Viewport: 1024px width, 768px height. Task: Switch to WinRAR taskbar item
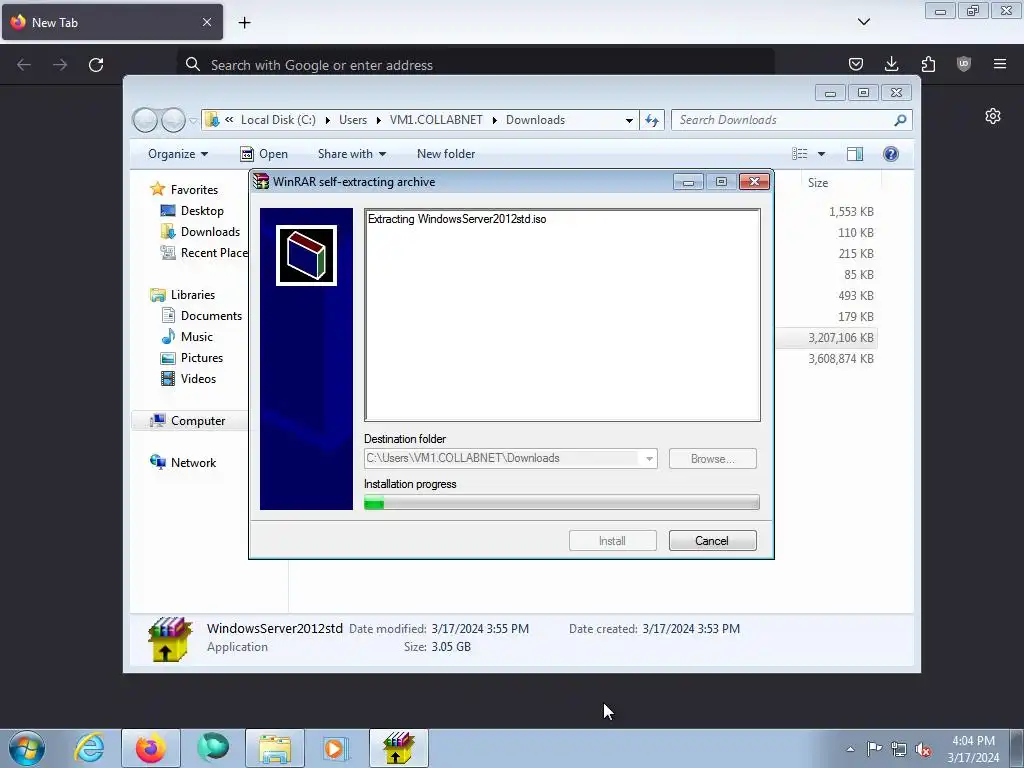398,748
